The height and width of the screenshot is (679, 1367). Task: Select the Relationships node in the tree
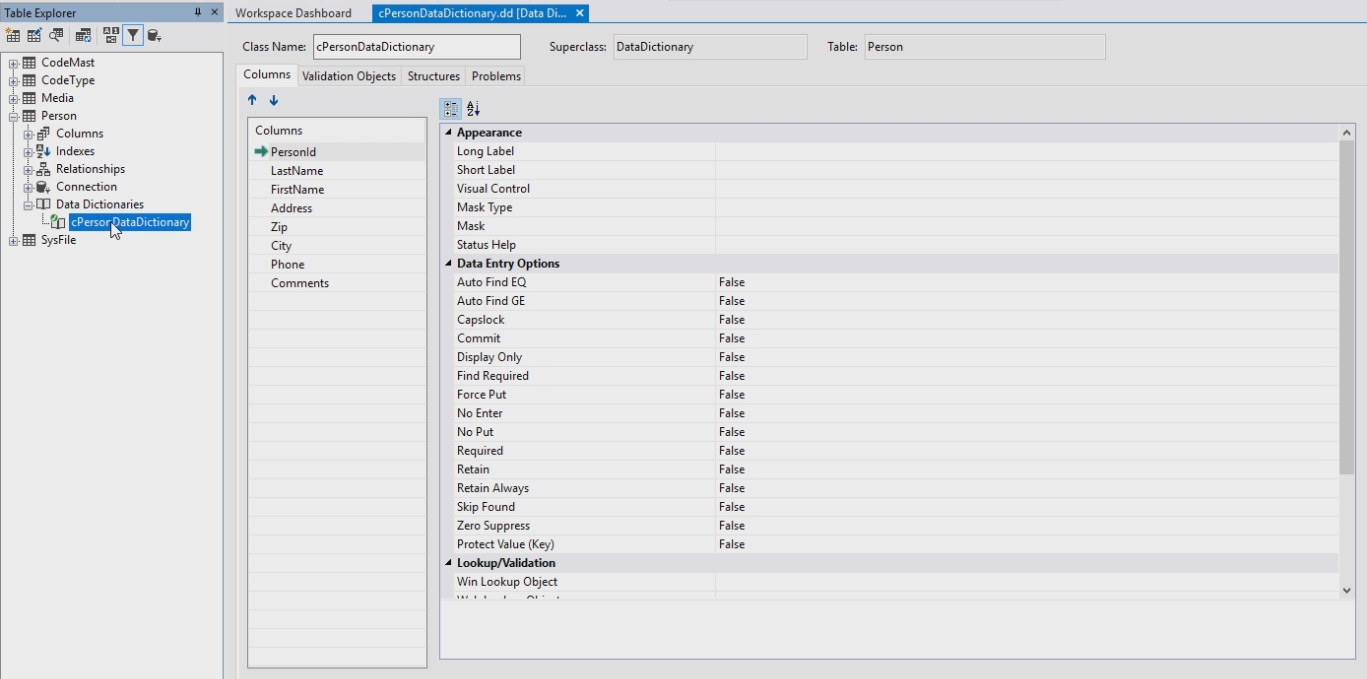click(90, 169)
